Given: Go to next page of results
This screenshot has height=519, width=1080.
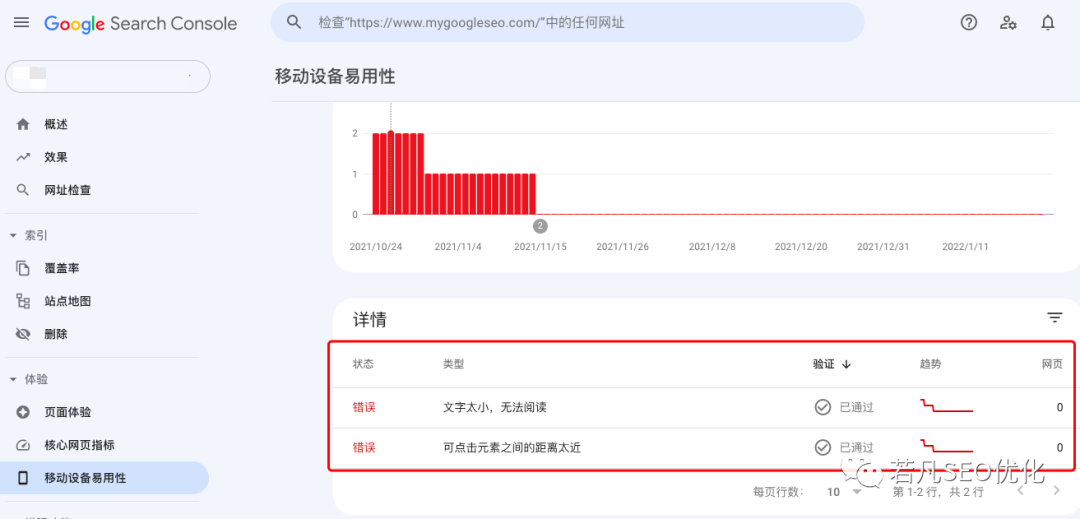Looking at the screenshot, I should 1057,491.
